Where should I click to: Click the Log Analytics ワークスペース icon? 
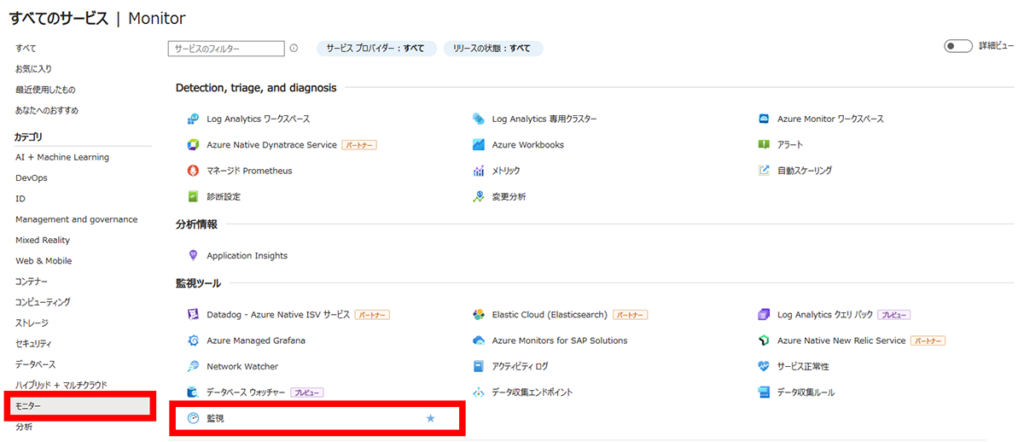coord(193,119)
